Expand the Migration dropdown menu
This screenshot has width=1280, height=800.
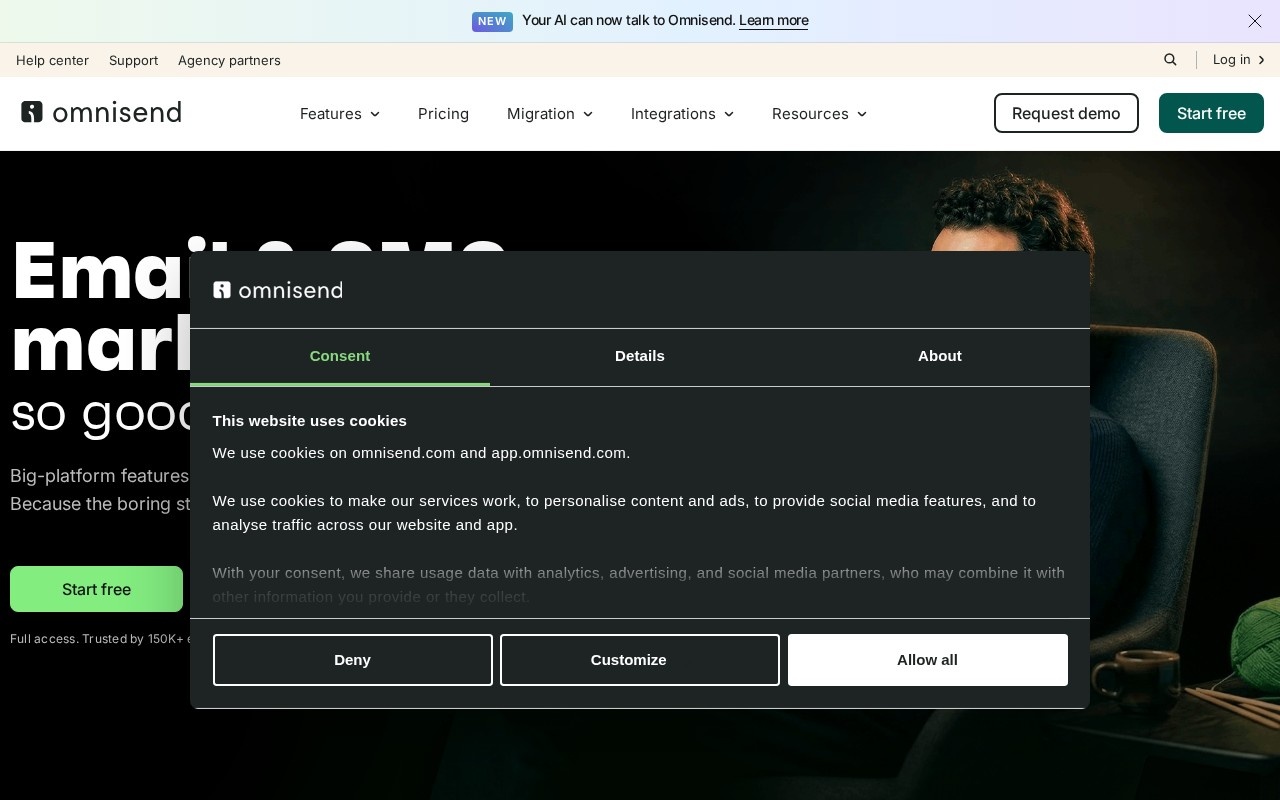coord(550,114)
